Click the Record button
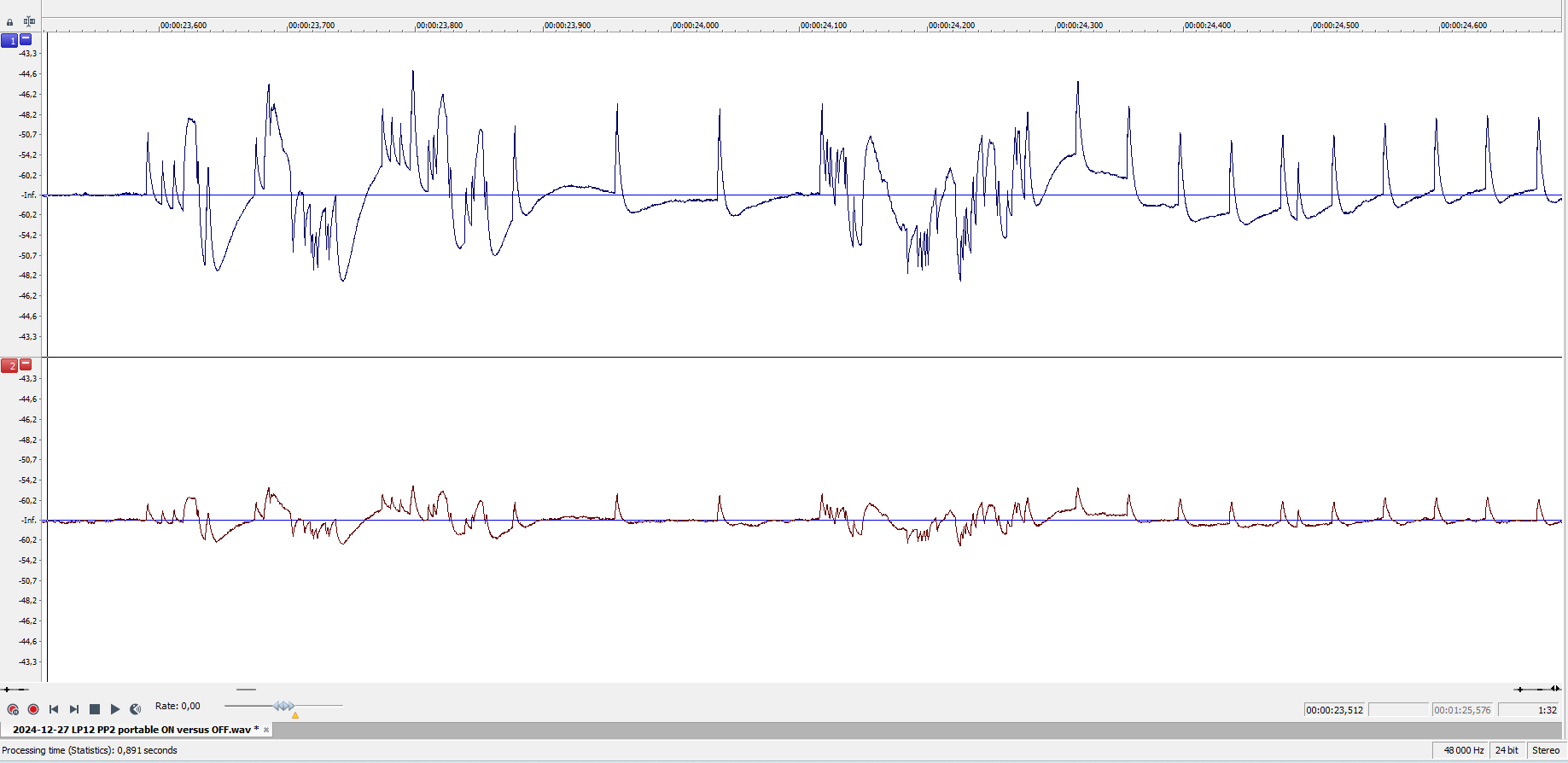 pyautogui.click(x=33, y=709)
